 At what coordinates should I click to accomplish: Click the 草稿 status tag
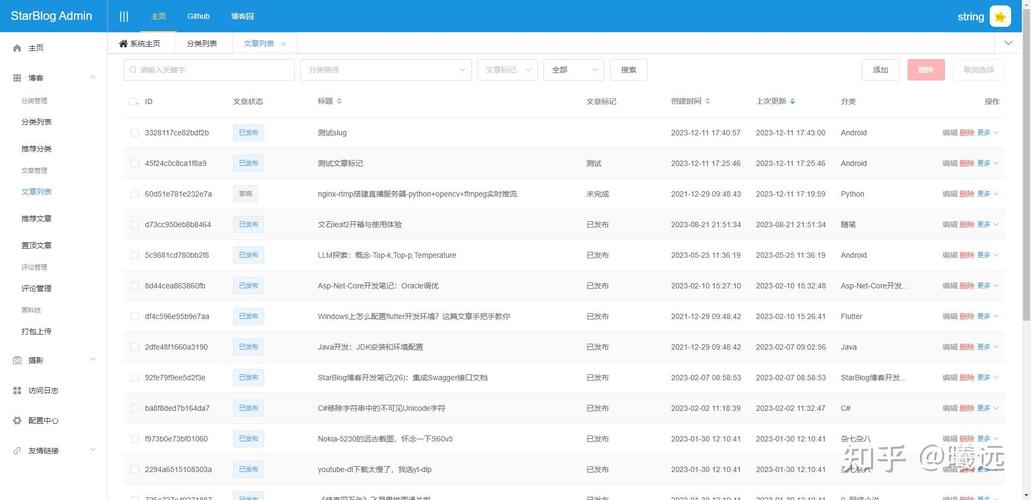tap(245, 194)
